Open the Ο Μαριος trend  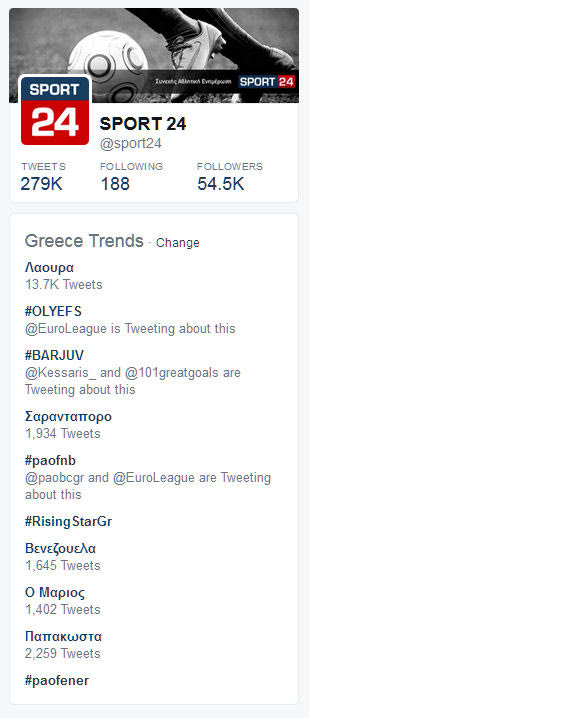tap(55, 593)
